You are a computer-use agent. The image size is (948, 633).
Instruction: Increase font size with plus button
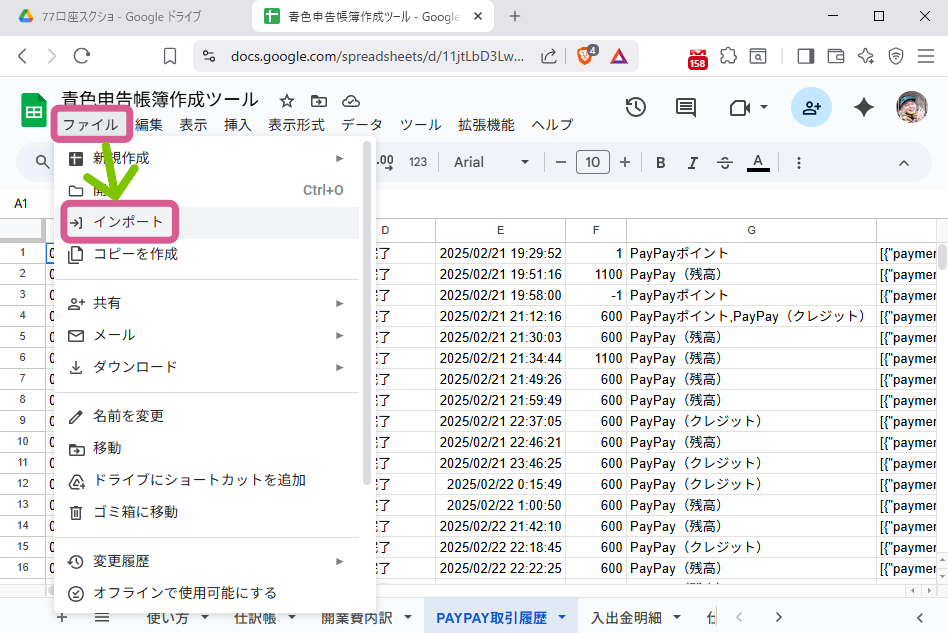(625, 162)
